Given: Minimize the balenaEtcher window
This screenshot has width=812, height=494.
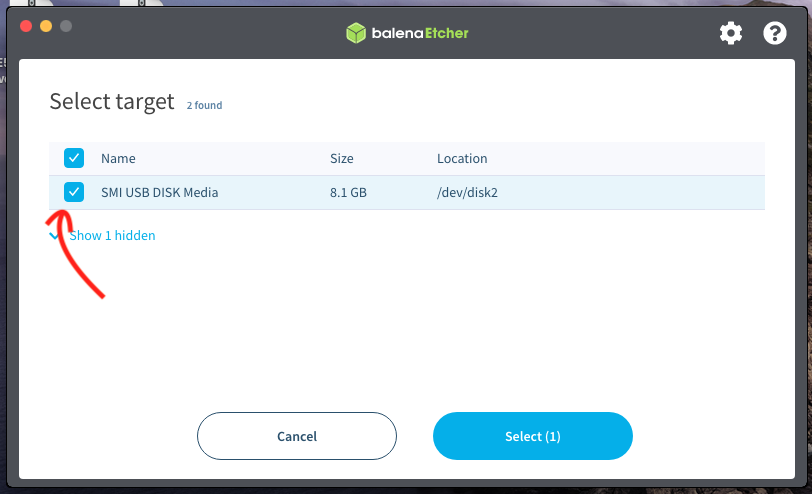Looking at the screenshot, I should [x=46, y=26].
